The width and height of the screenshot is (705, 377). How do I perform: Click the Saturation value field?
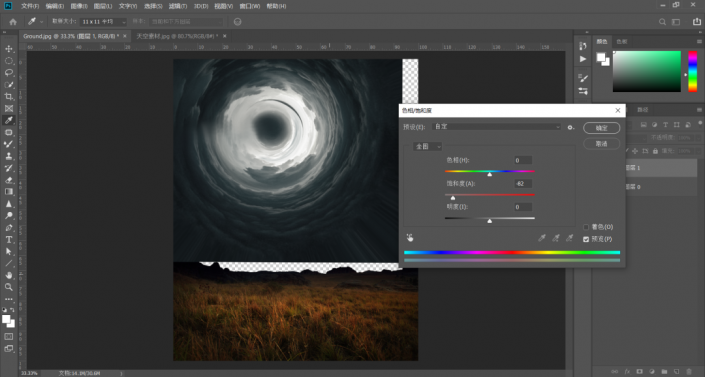click(x=523, y=184)
